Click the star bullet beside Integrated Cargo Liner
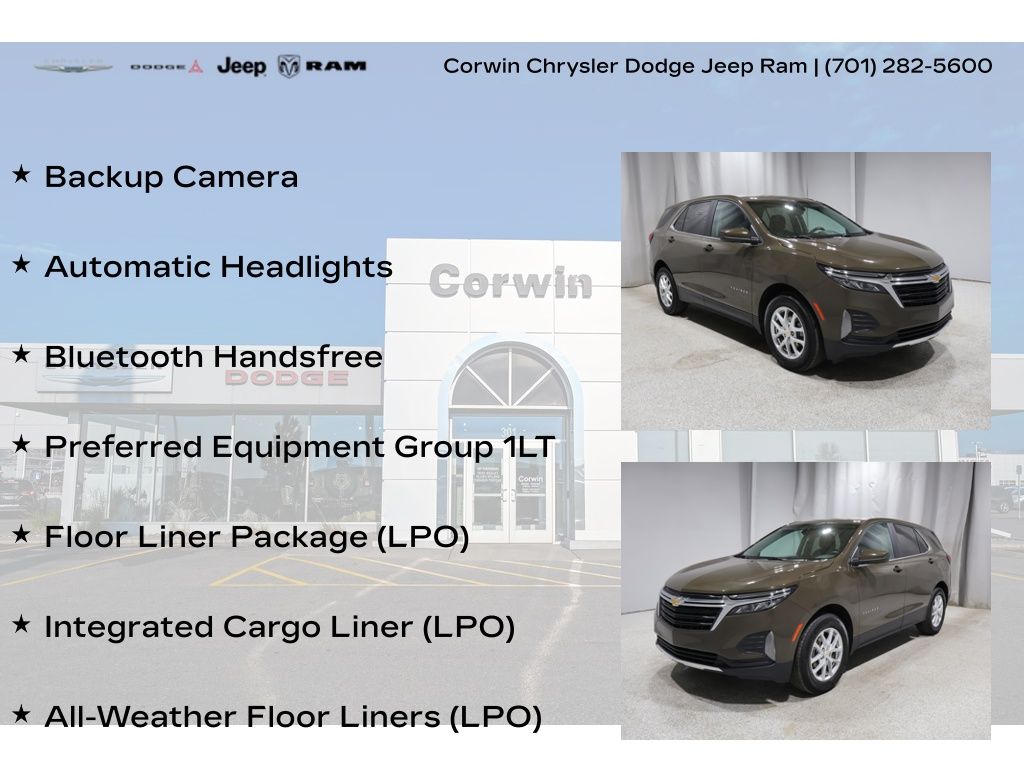The width and height of the screenshot is (1024, 768). pyautogui.click(x=22, y=624)
